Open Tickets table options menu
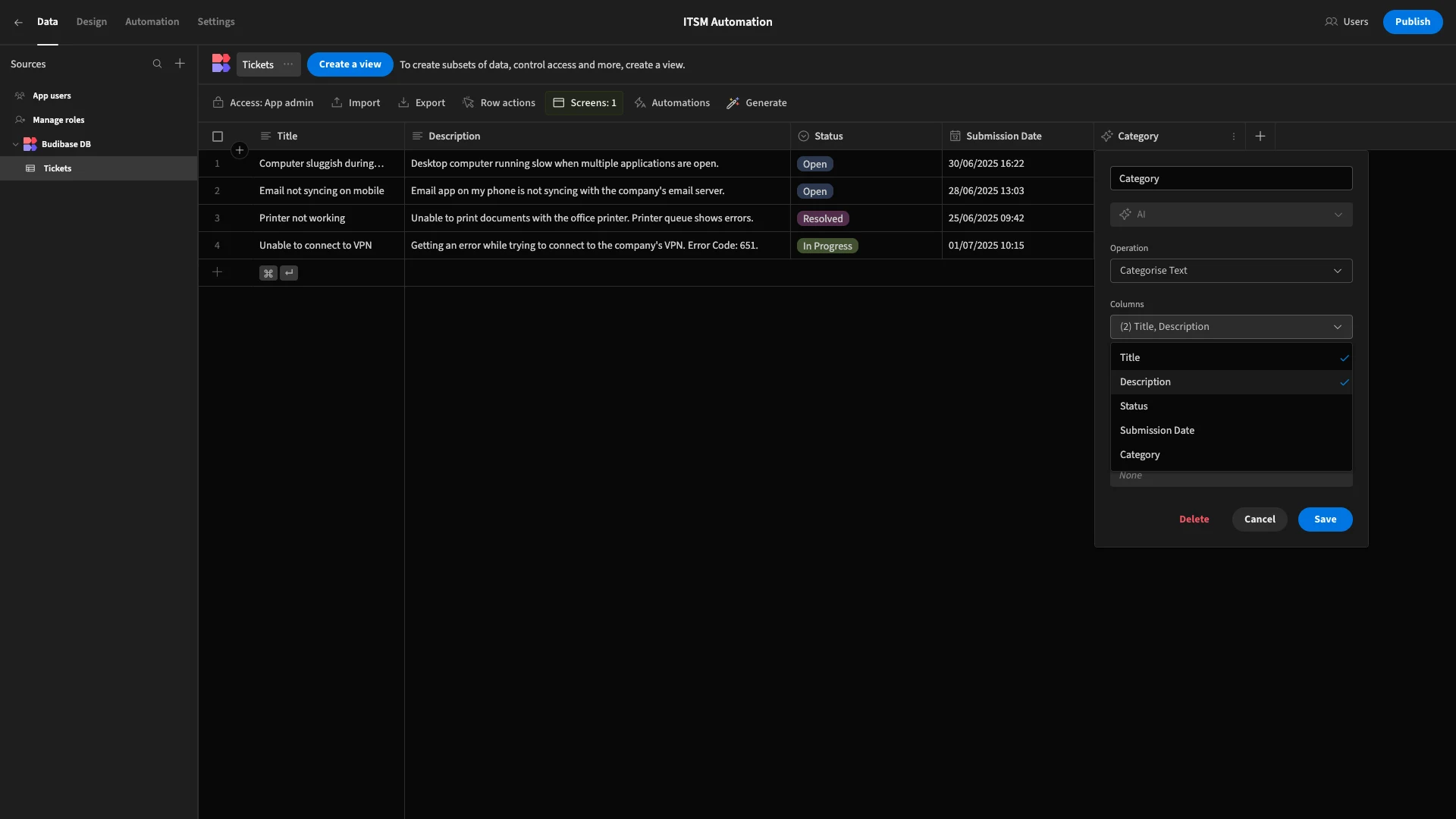The height and width of the screenshot is (819, 1456). pos(288,64)
